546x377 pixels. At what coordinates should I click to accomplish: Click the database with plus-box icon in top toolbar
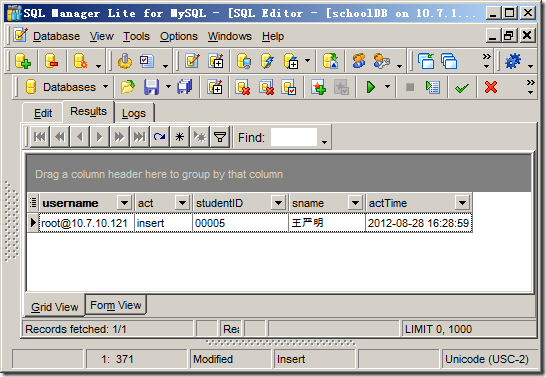[x=291, y=61]
